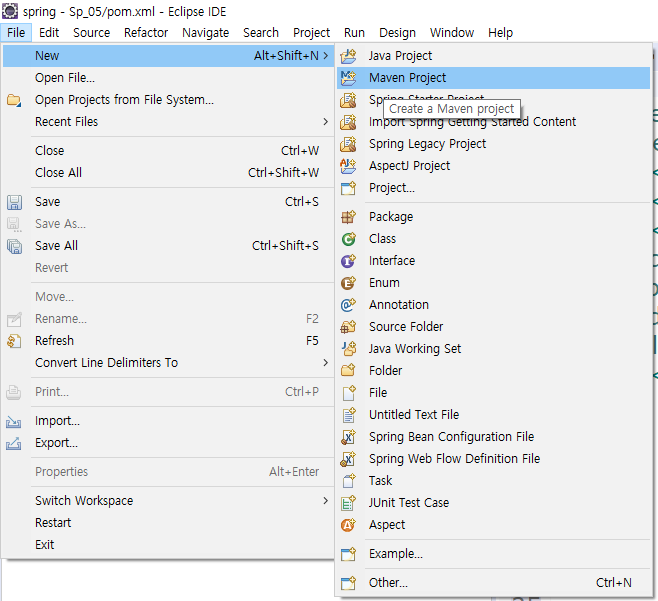This screenshot has height=601, width=658.
Task: Expand the Switch Workspace submenu arrow
Action: click(x=326, y=501)
